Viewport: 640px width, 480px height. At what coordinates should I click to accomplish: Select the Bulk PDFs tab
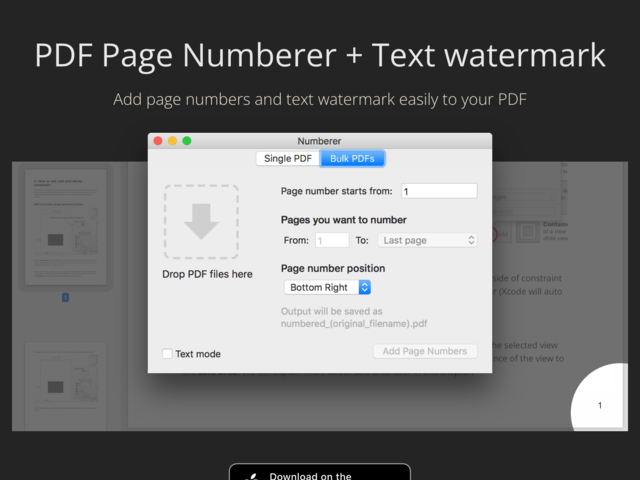click(352, 158)
